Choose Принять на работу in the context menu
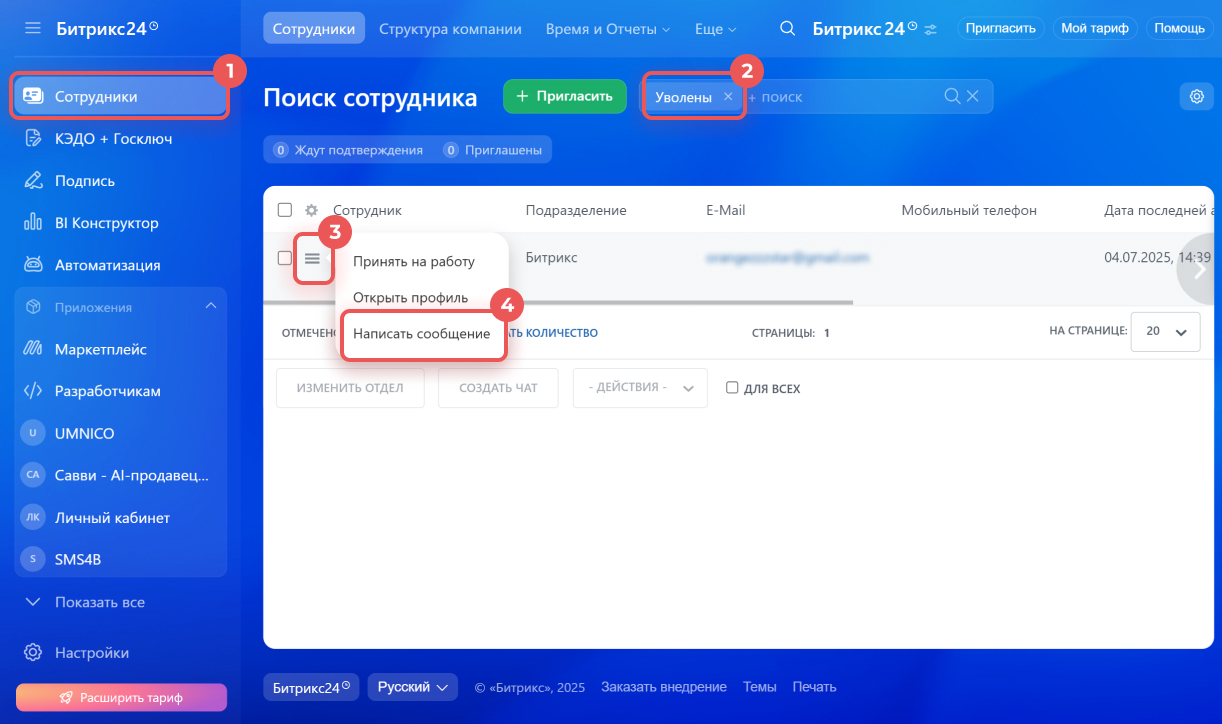Viewport: 1222px width, 724px height. click(x=414, y=261)
